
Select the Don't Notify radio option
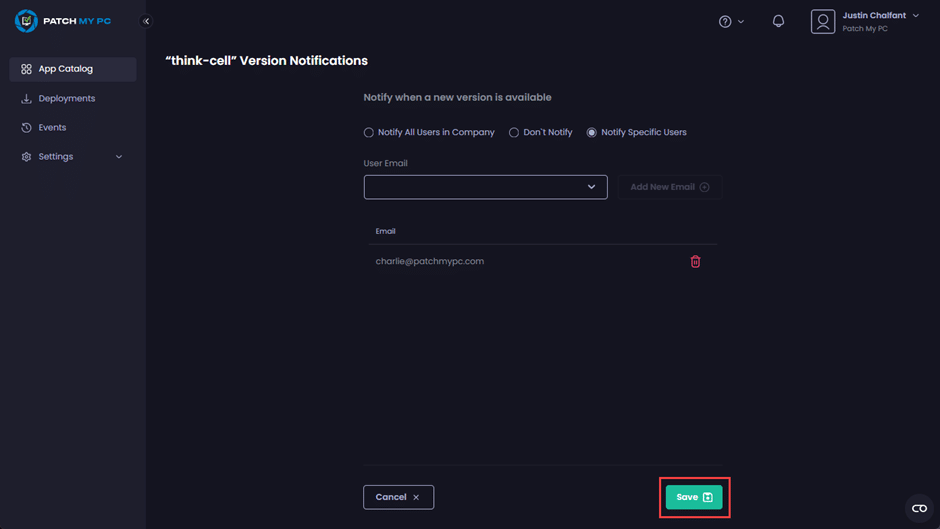(x=514, y=132)
